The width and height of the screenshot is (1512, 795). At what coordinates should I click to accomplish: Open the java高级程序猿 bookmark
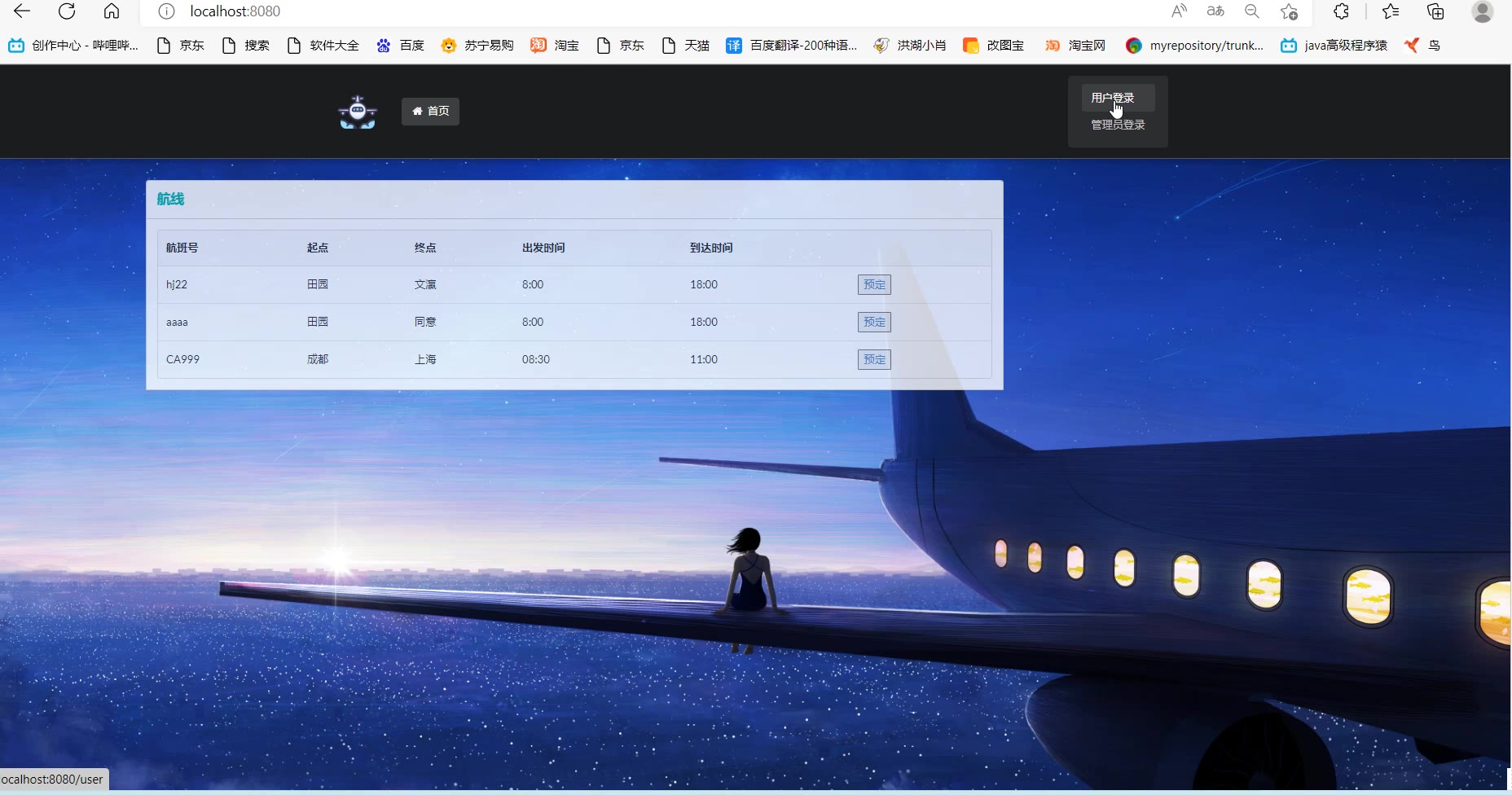1334,46
